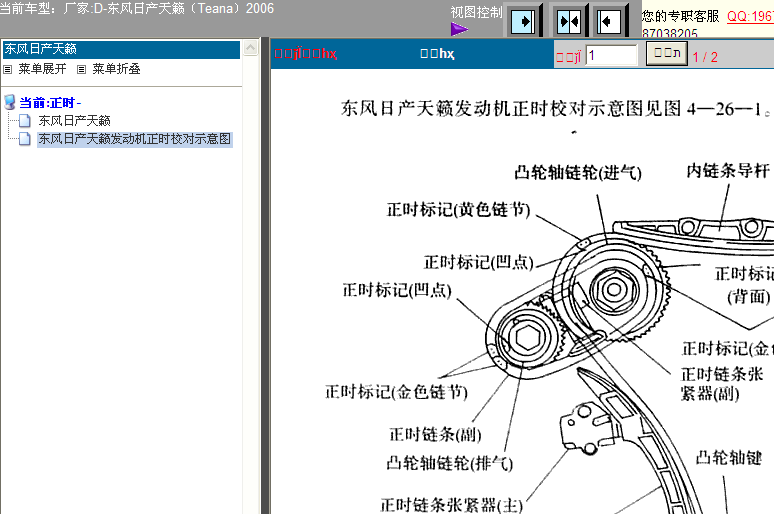
Task: Click the 菜单折叠 collapse icon
Action: pyautogui.click(x=81, y=70)
